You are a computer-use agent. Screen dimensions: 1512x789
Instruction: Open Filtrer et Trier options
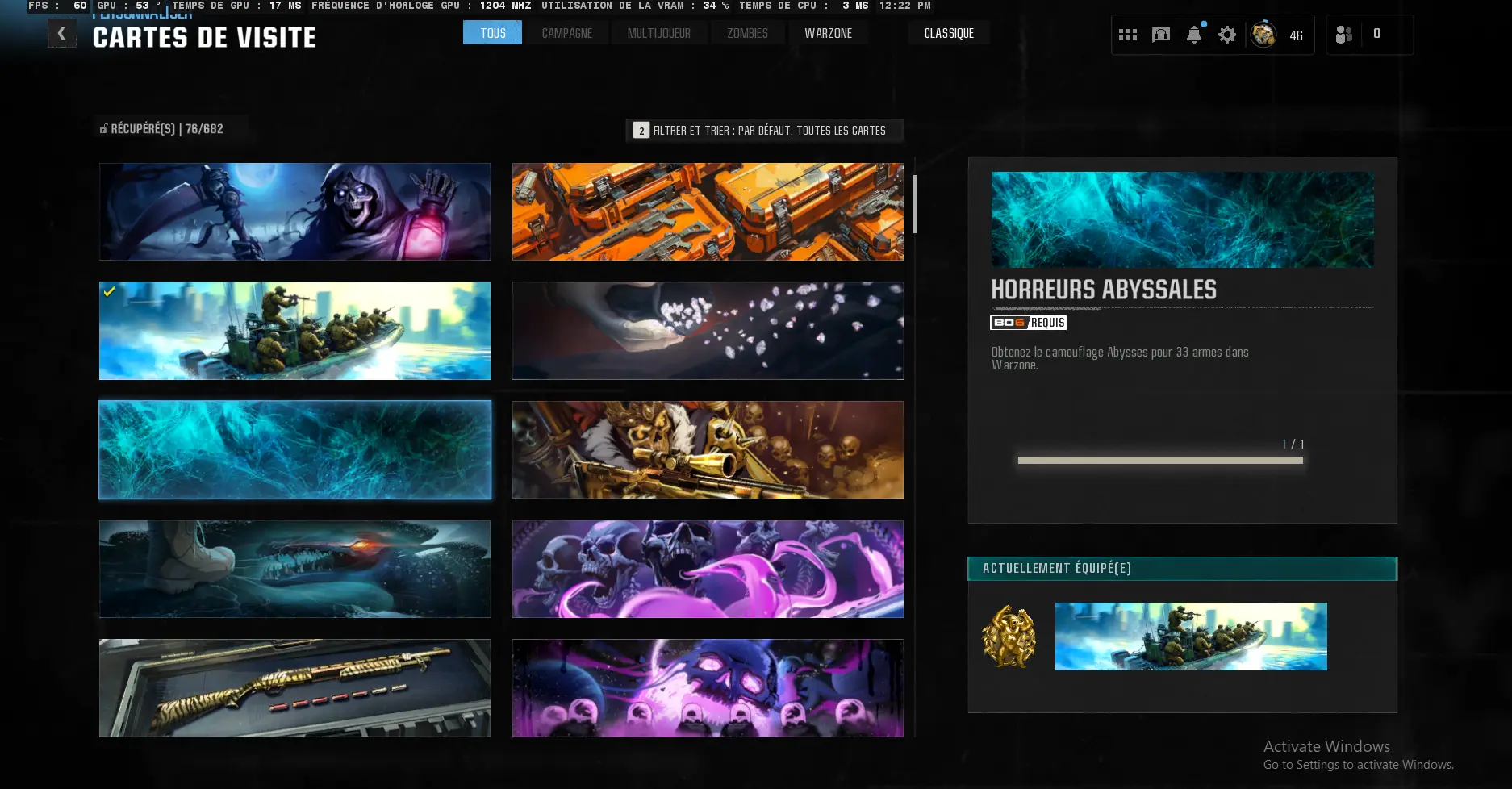pyautogui.click(x=764, y=131)
